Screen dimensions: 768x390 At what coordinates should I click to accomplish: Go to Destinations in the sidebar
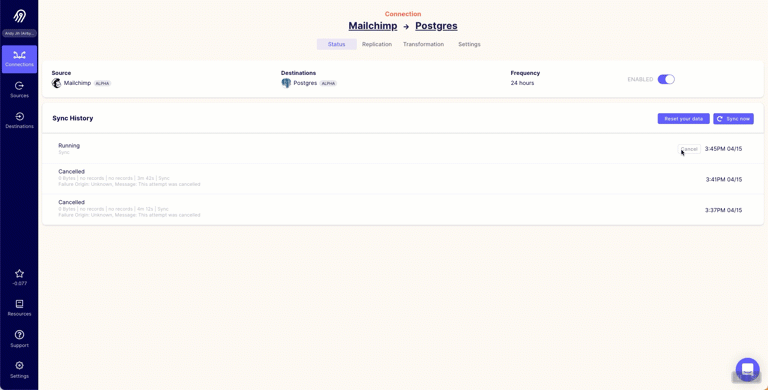pos(19,121)
